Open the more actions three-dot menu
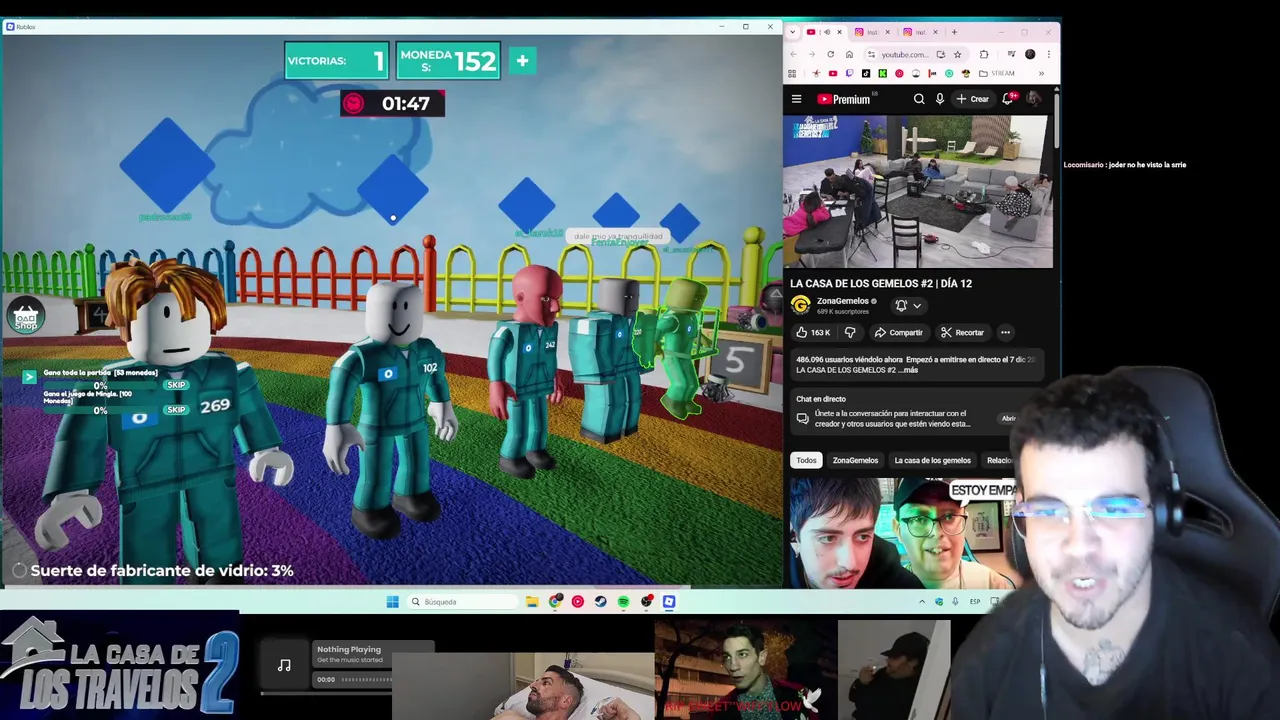 1005,332
